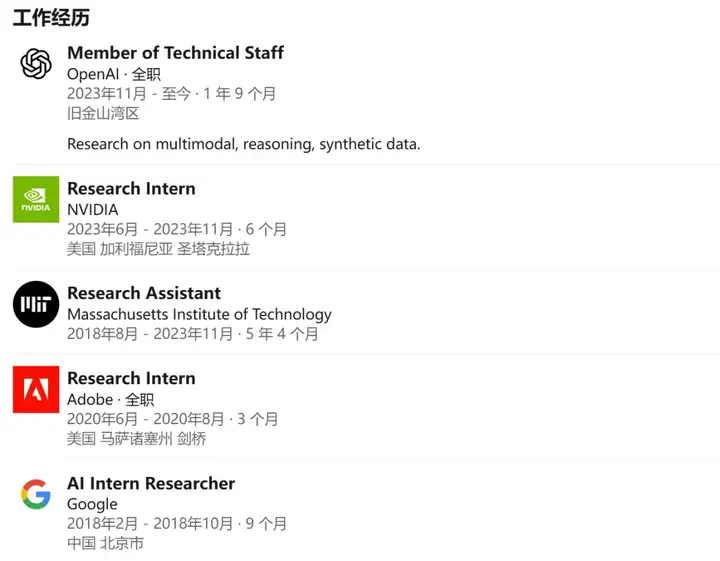Open the Research Assistant job title

[144, 293]
